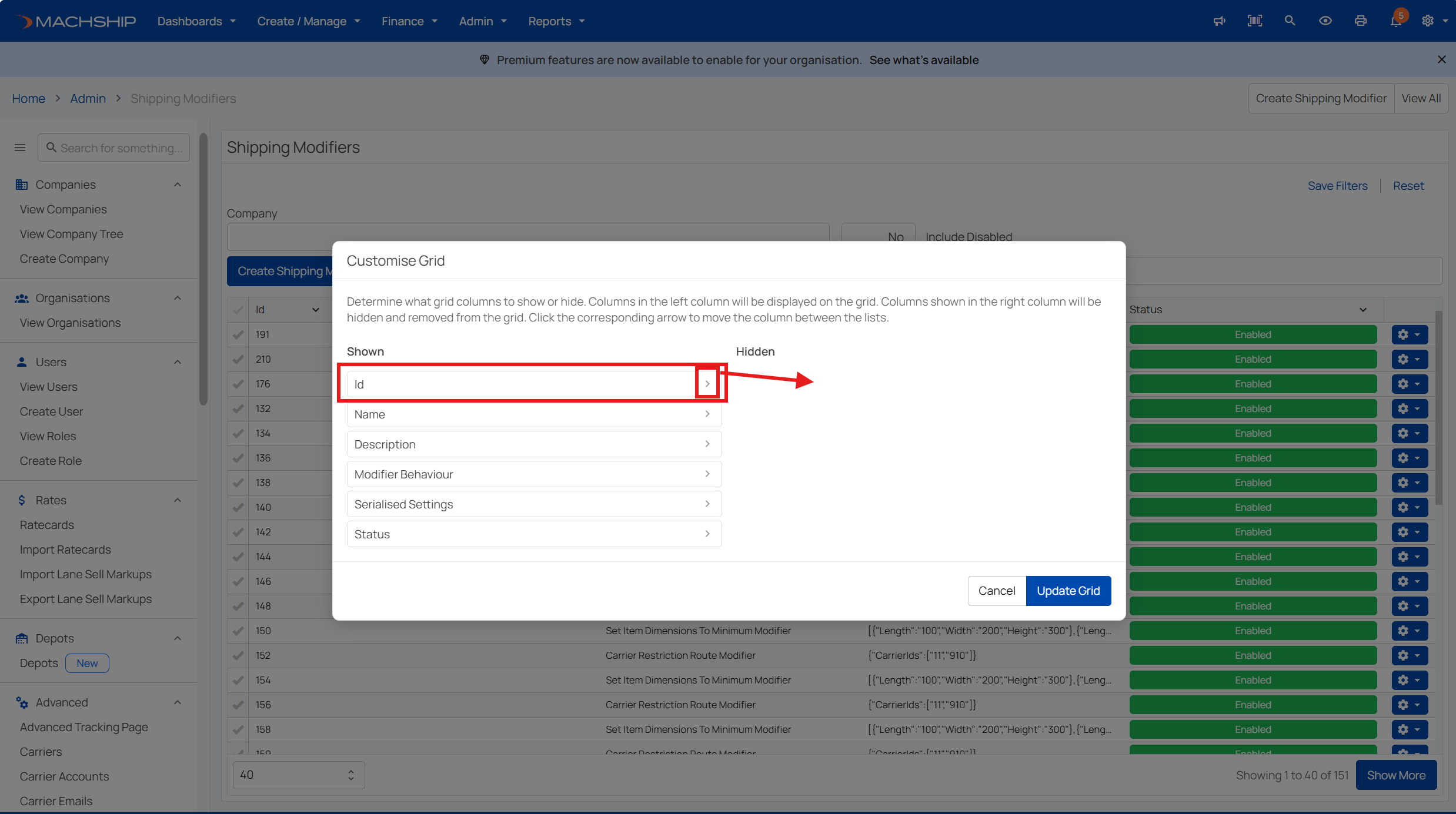The width and height of the screenshot is (1456, 814).
Task: Click Update Grid button
Action: click(x=1068, y=591)
